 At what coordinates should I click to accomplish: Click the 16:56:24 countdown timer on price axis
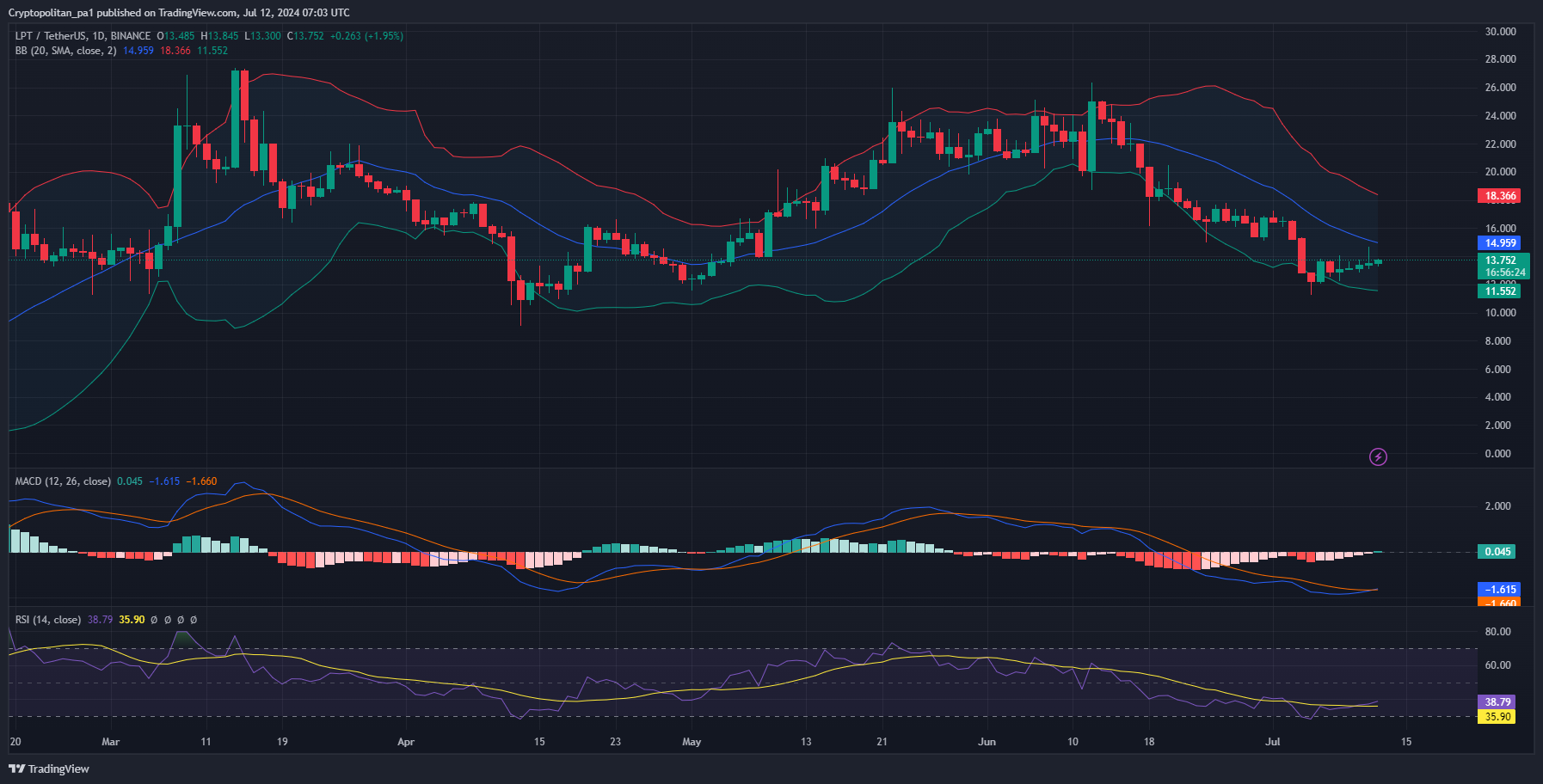point(1505,273)
